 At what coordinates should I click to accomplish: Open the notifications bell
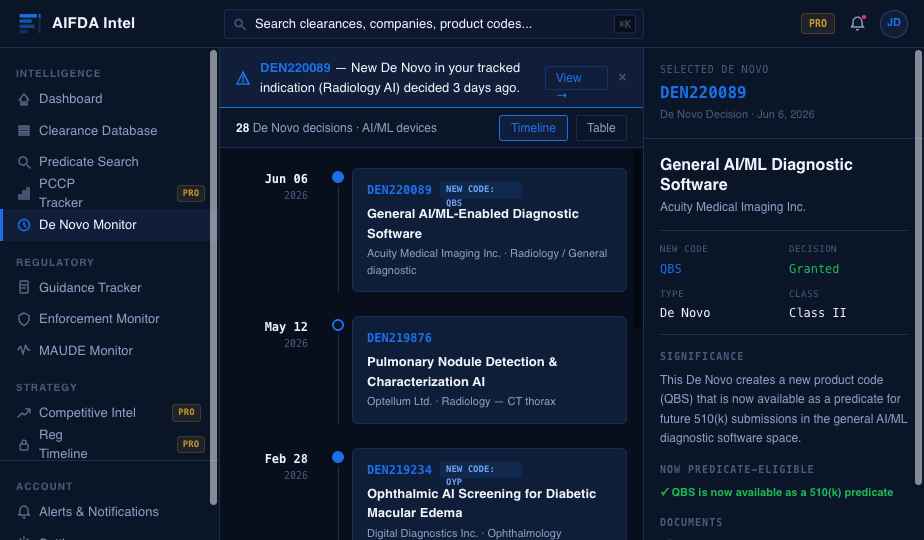pyautogui.click(x=857, y=23)
